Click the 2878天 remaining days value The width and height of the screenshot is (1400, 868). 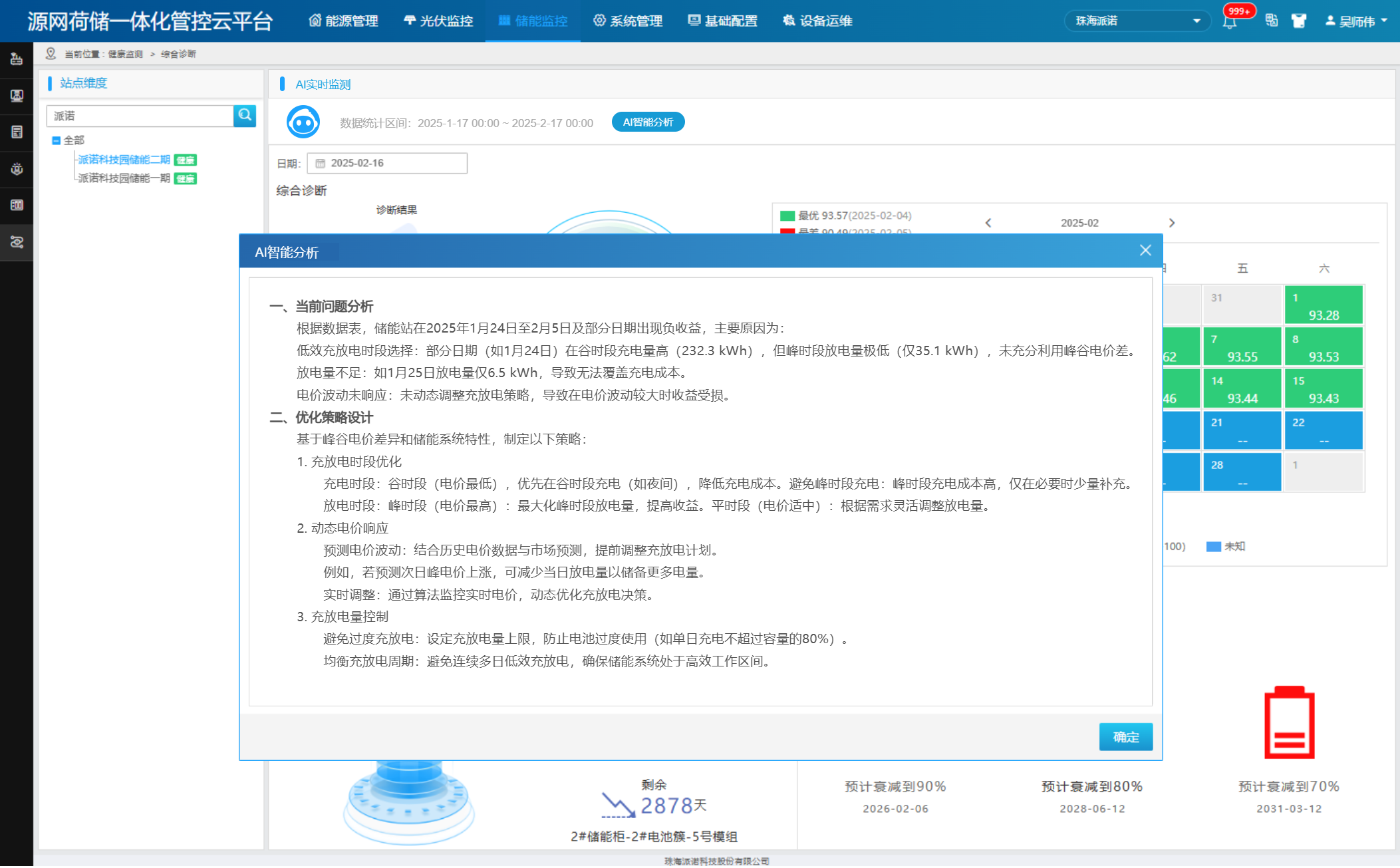(673, 805)
